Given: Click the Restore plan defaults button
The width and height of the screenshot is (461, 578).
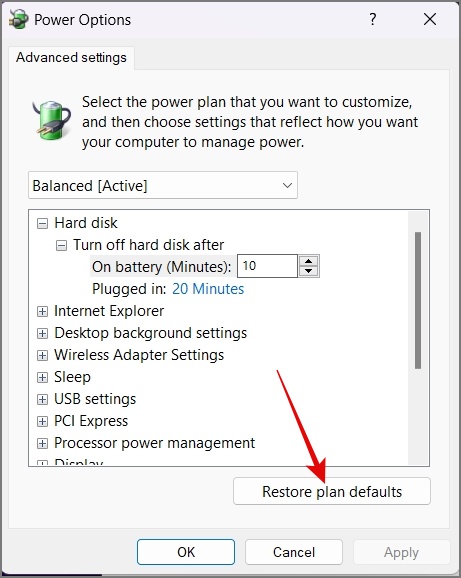Looking at the screenshot, I should coord(332,491).
